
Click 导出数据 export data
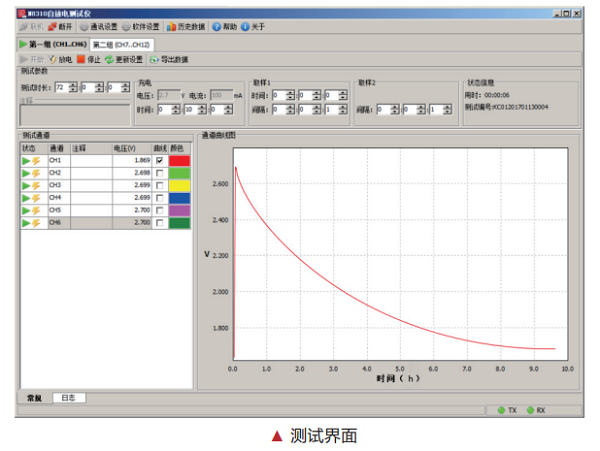(x=168, y=59)
